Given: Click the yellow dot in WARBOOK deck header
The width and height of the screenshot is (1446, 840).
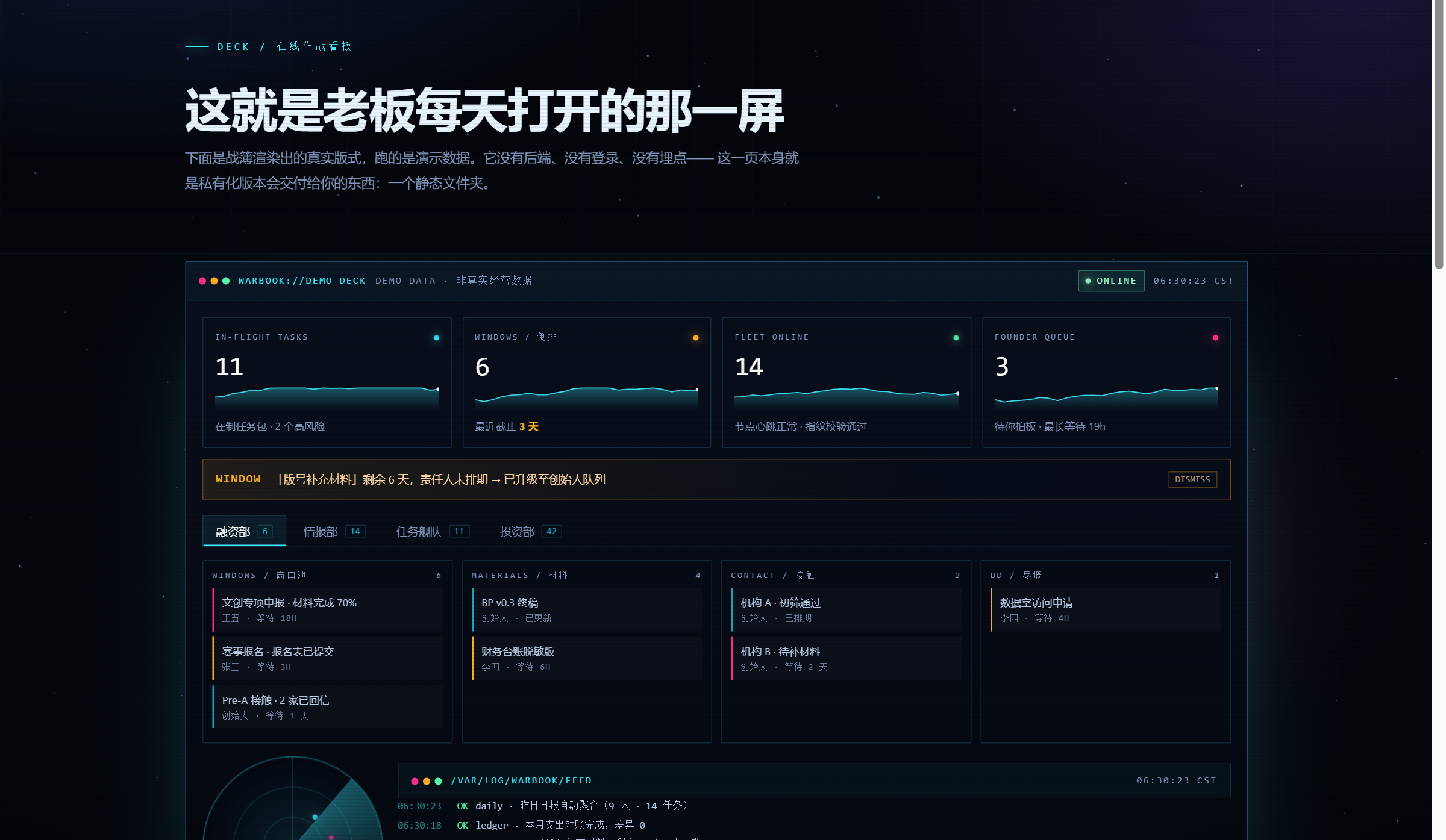Looking at the screenshot, I should point(214,281).
